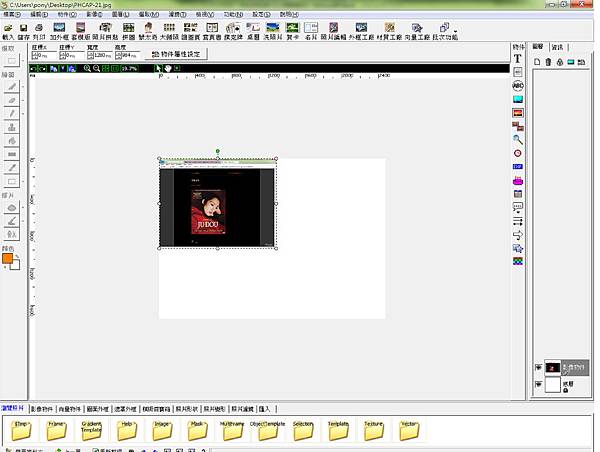Open the 寫真書 (Photo Book) tool

pos(212,31)
